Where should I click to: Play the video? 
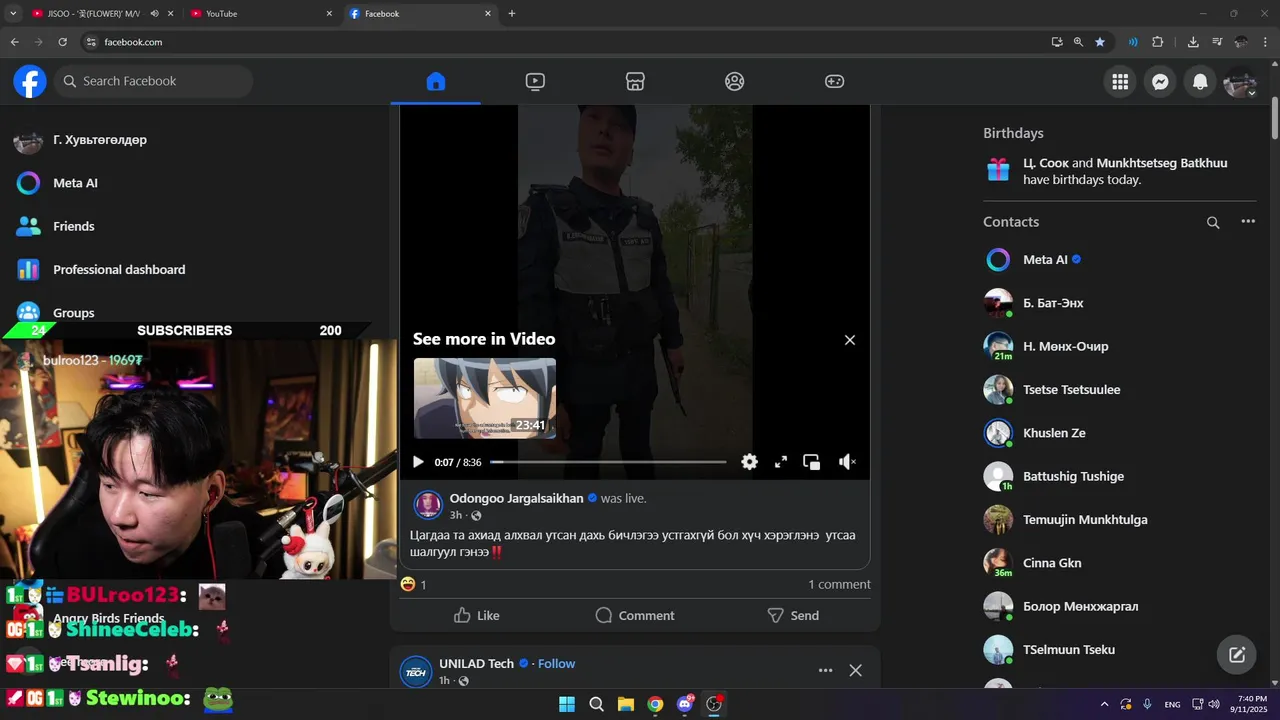[418, 462]
